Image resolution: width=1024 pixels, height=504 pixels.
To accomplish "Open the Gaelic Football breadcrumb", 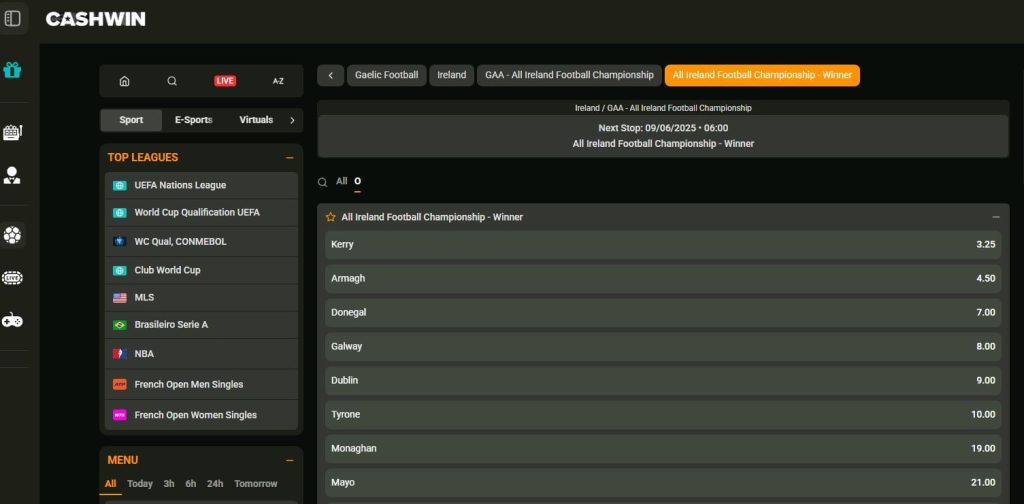I will [x=387, y=75].
